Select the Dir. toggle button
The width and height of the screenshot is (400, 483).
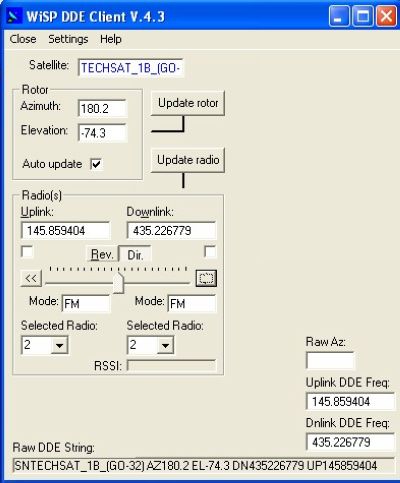135,255
